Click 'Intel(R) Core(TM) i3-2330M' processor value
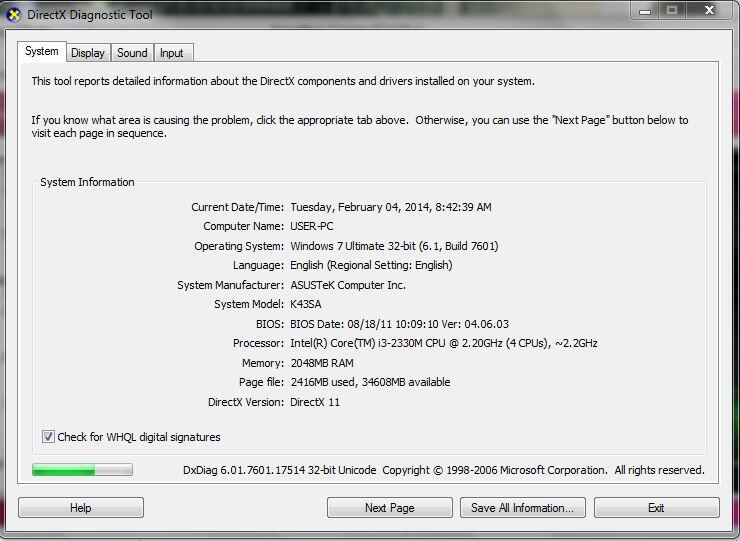 (368, 343)
